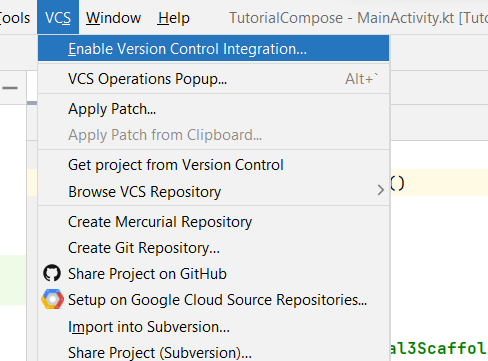The image size is (488, 361).
Task: Select Enable Version Control Integration
Action: (x=213, y=49)
